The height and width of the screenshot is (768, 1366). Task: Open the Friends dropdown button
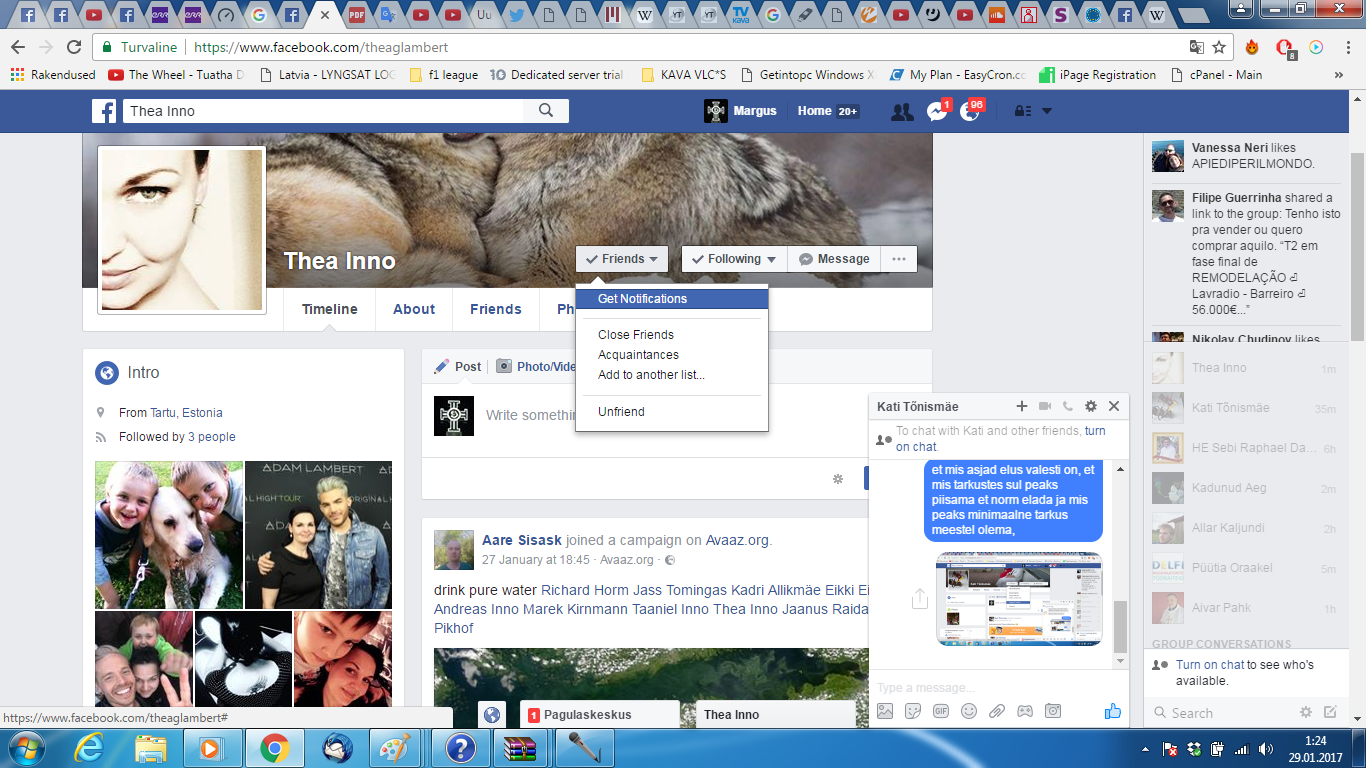click(x=622, y=259)
